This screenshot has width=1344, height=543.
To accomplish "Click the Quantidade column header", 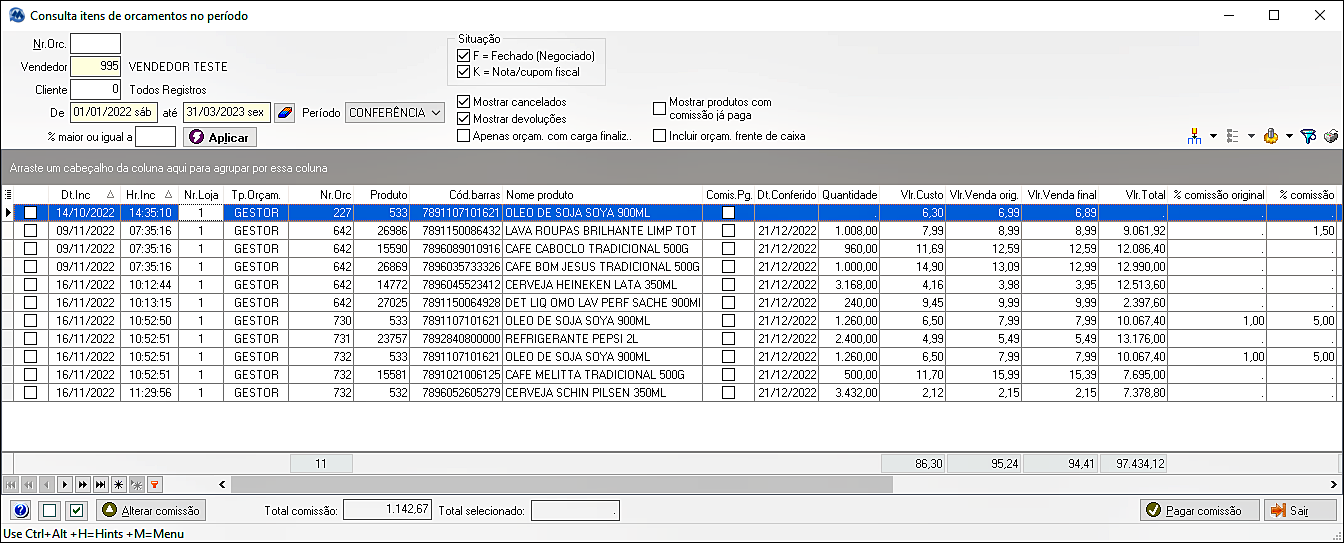I will click(x=849, y=194).
